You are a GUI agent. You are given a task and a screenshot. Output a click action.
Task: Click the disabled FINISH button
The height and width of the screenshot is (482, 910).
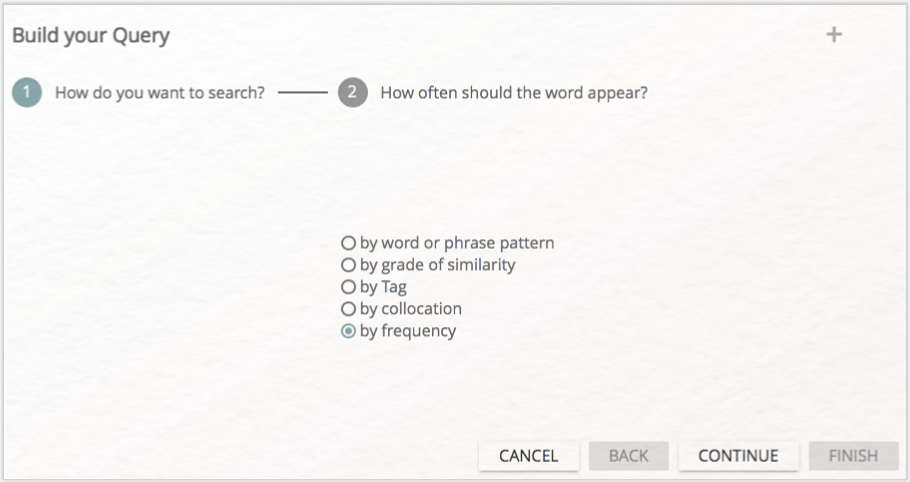pyautogui.click(x=853, y=456)
